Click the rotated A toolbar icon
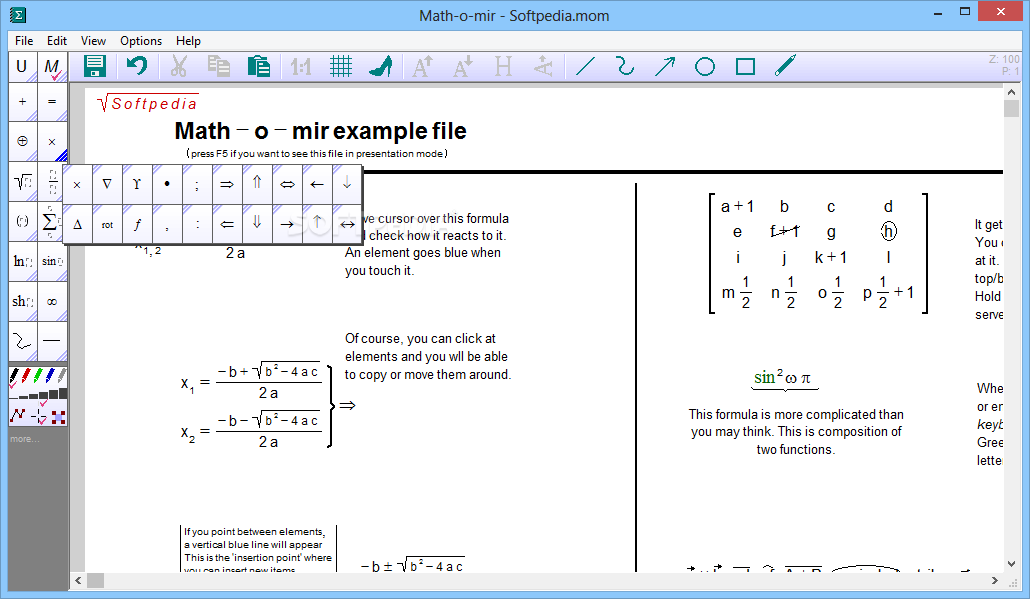 (543, 66)
